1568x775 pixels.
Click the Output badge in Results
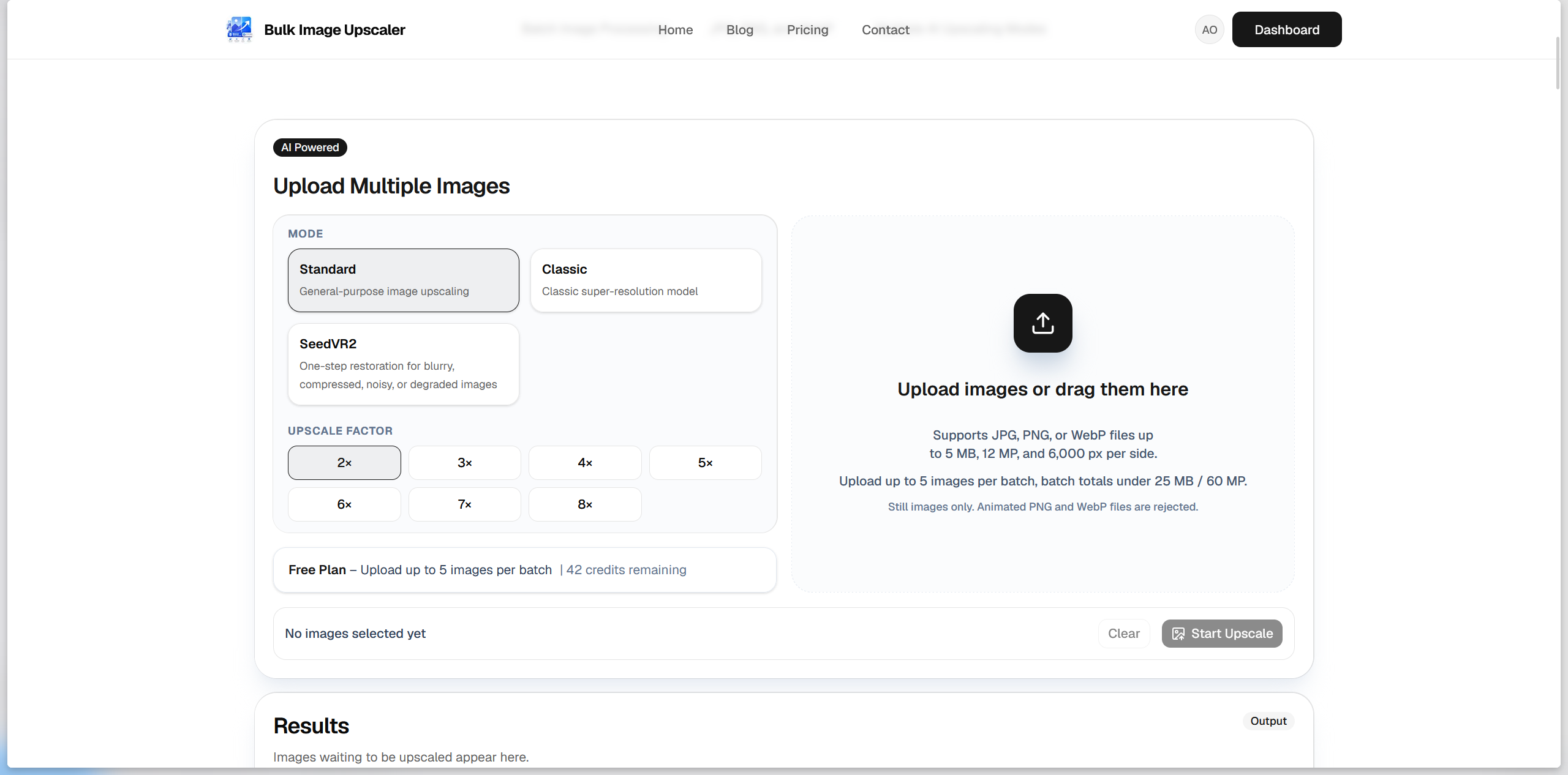click(1268, 721)
